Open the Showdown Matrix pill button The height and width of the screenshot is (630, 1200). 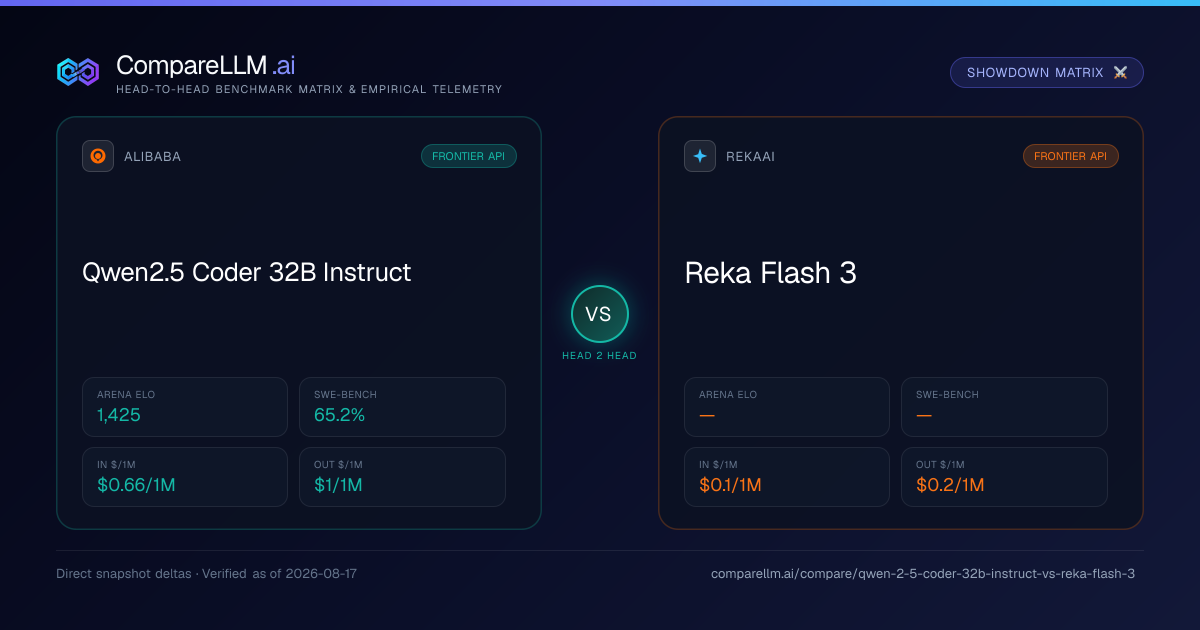[x=1046, y=73]
